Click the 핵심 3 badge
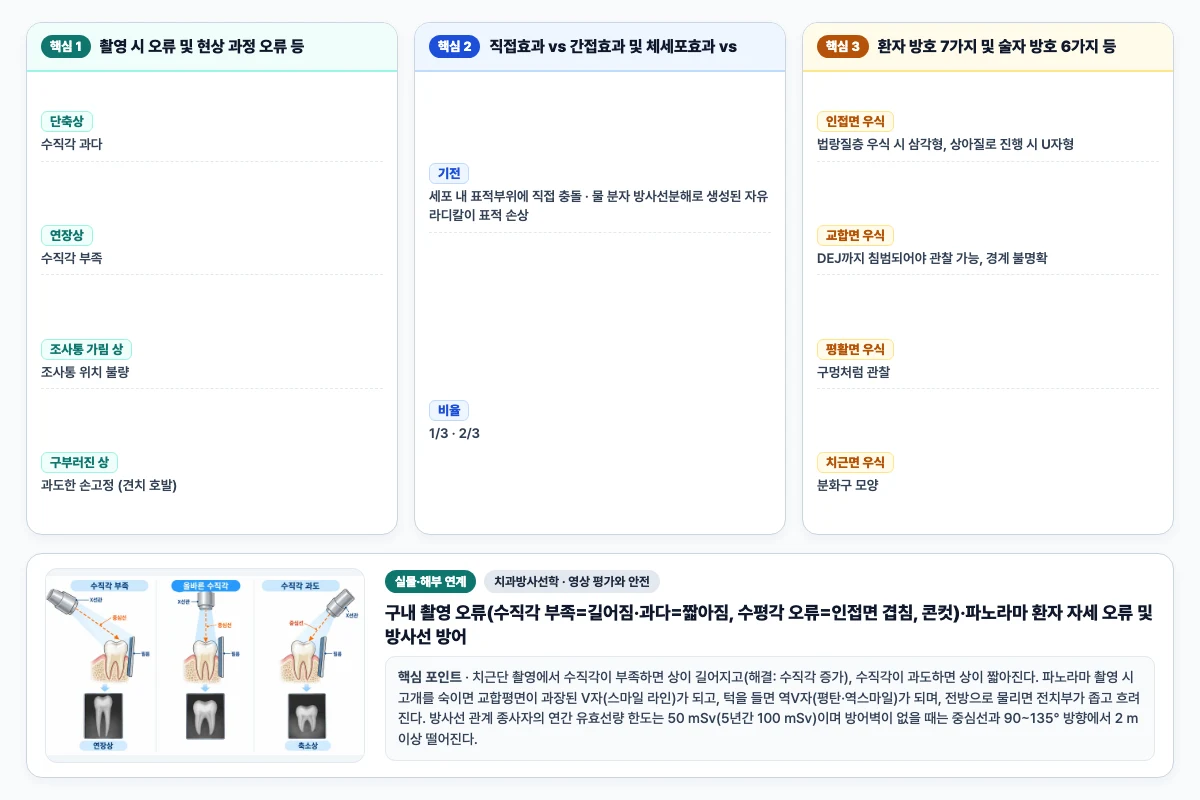 click(843, 46)
